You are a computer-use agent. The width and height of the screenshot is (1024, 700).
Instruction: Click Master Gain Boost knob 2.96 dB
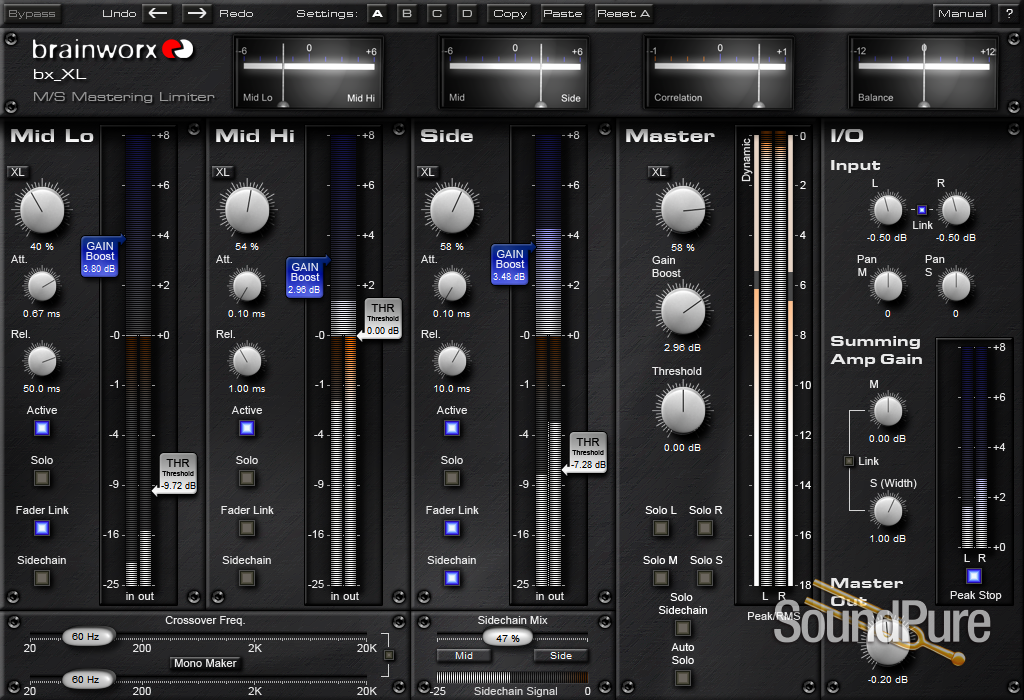coord(683,311)
